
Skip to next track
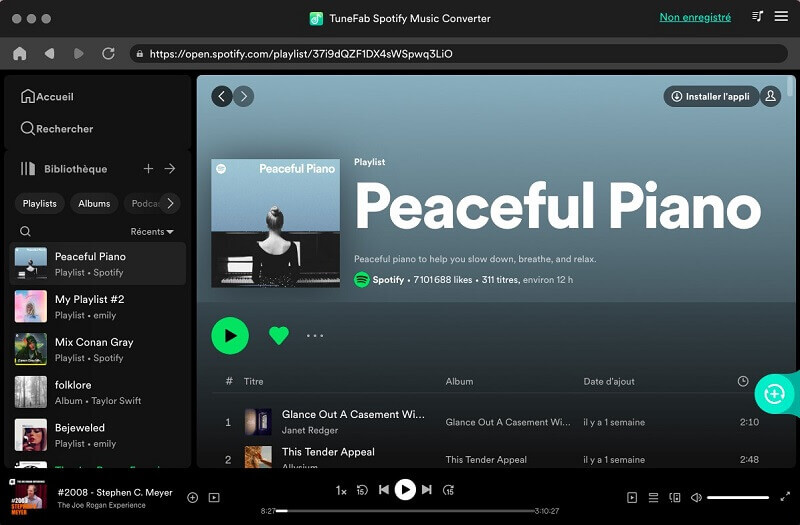pos(427,490)
